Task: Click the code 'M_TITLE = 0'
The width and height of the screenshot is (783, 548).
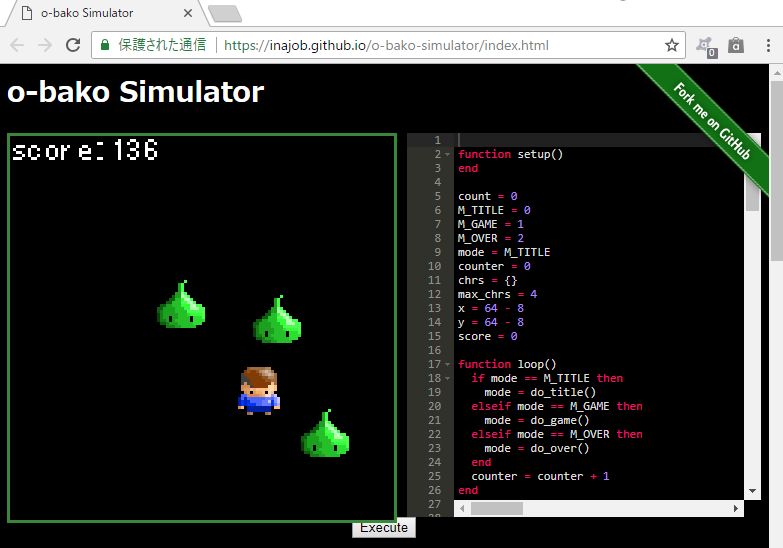Action: 494,210
